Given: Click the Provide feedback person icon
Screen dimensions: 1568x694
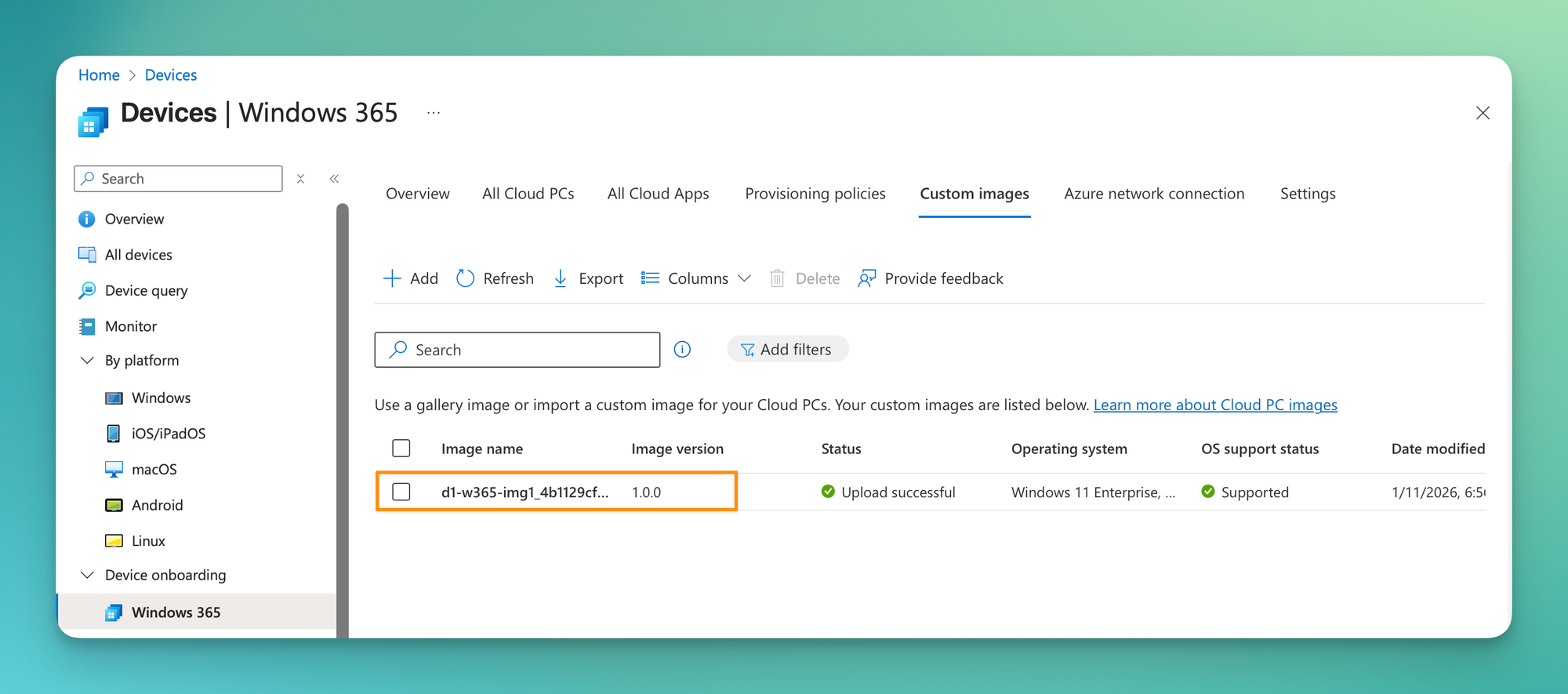Looking at the screenshot, I should tap(866, 278).
